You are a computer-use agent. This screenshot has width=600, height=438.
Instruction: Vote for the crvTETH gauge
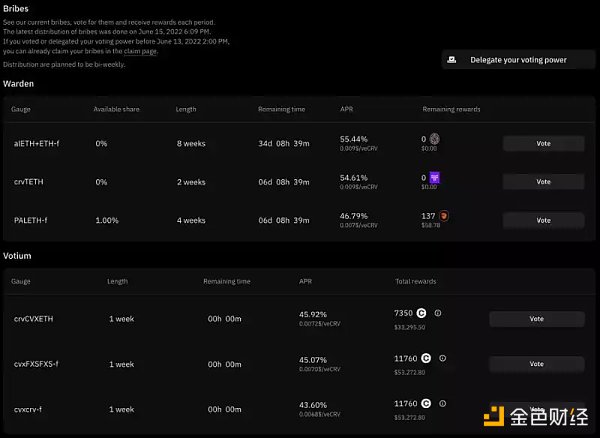[543, 182]
